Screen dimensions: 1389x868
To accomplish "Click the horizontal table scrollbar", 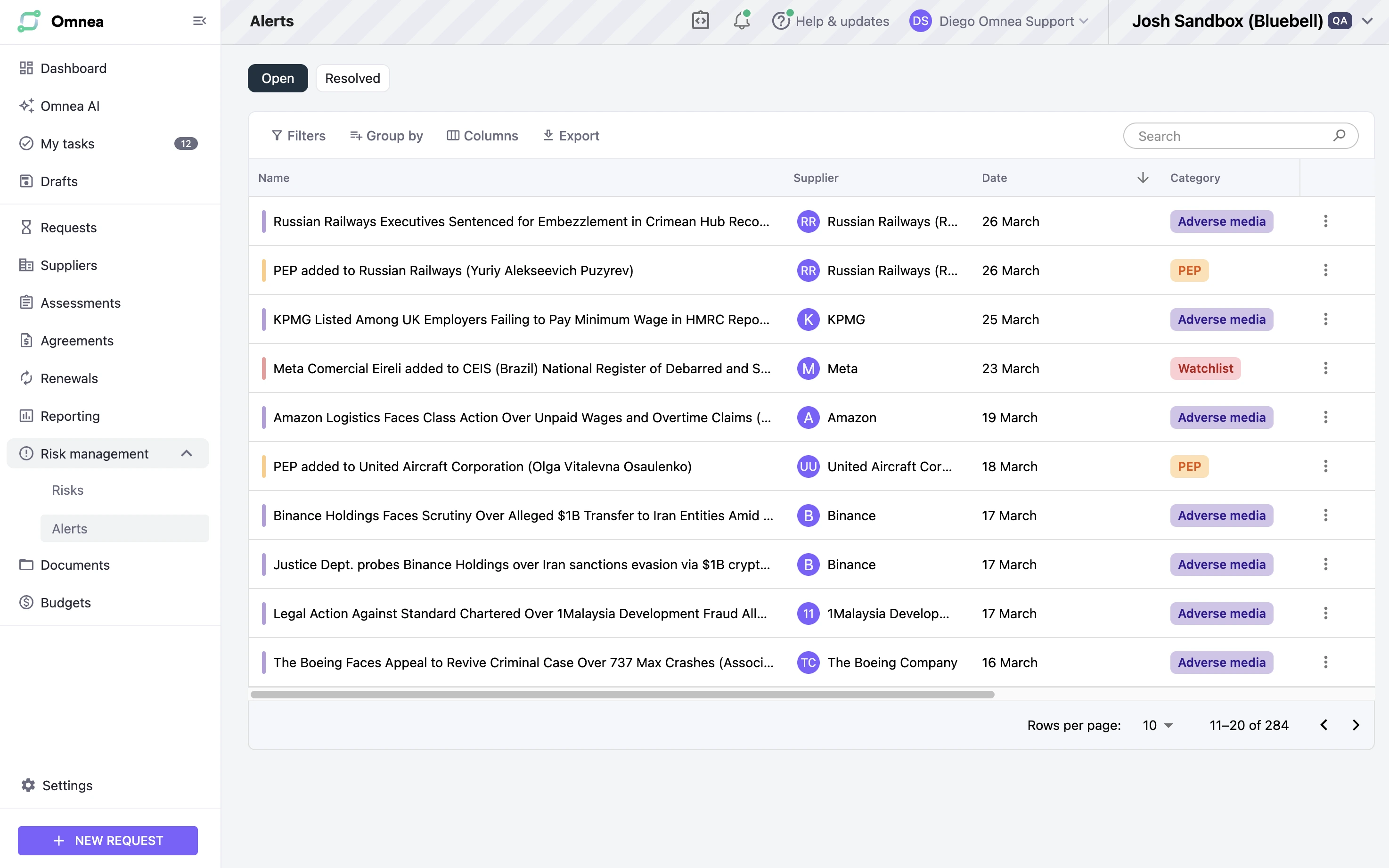I will [x=622, y=695].
